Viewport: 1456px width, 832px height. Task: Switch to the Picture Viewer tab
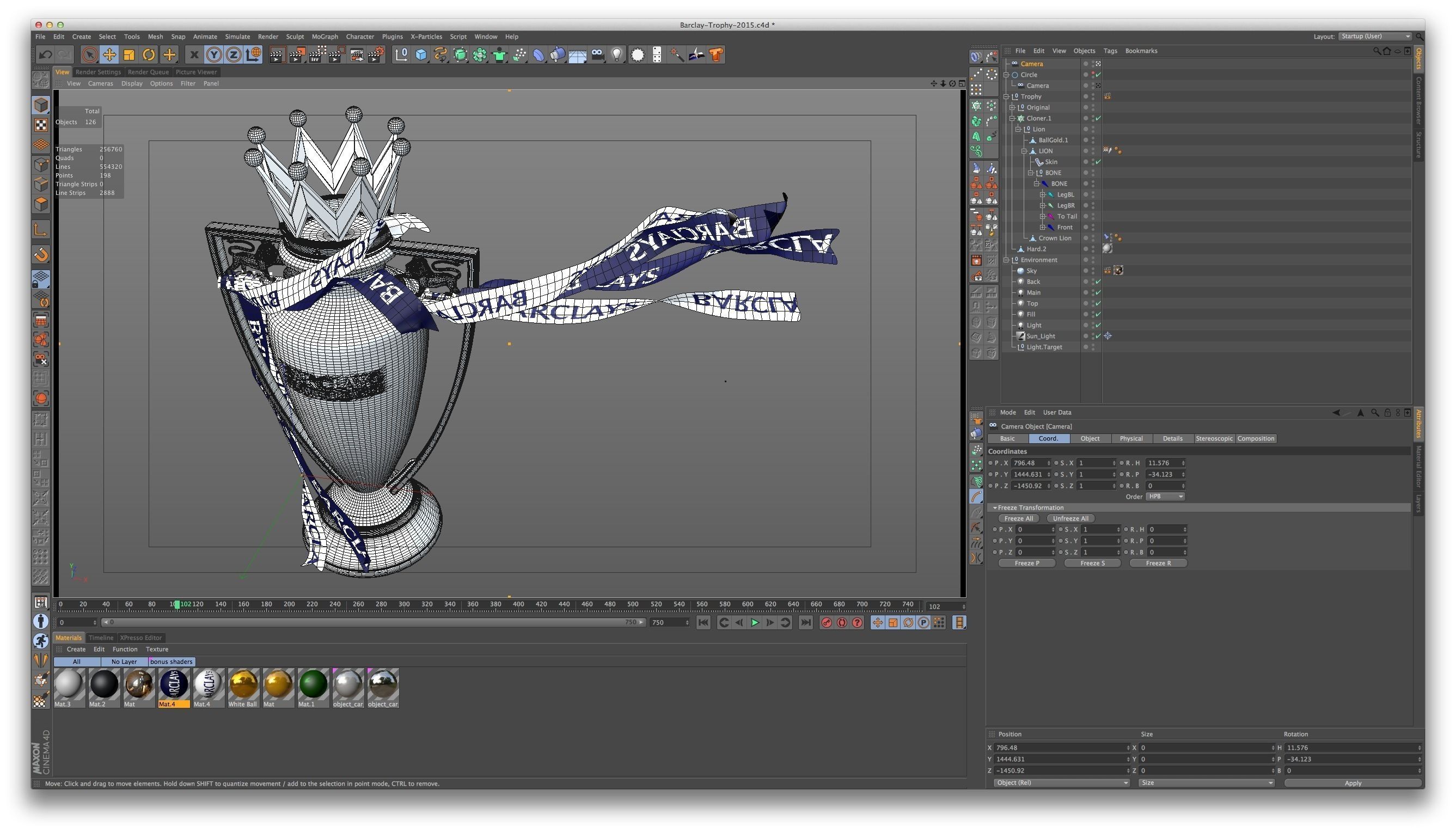tap(197, 72)
